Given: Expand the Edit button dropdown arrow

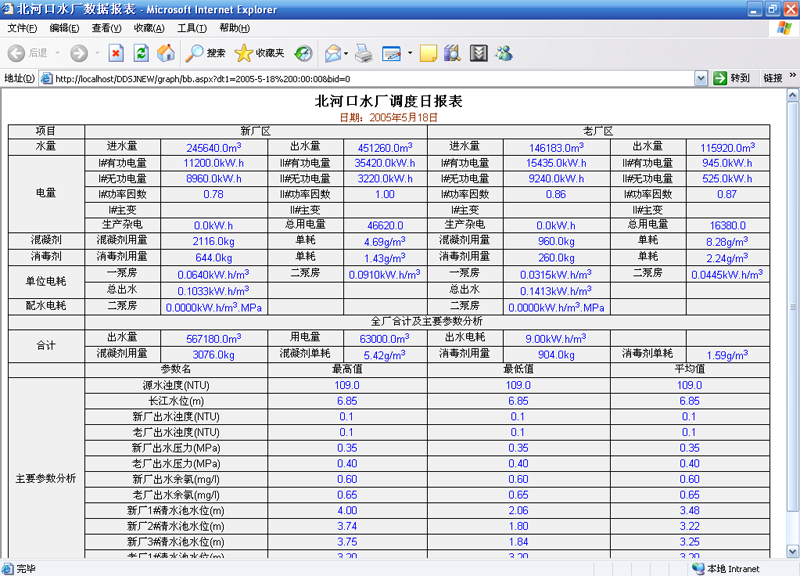Looking at the screenshot, I should pos(409,53).
